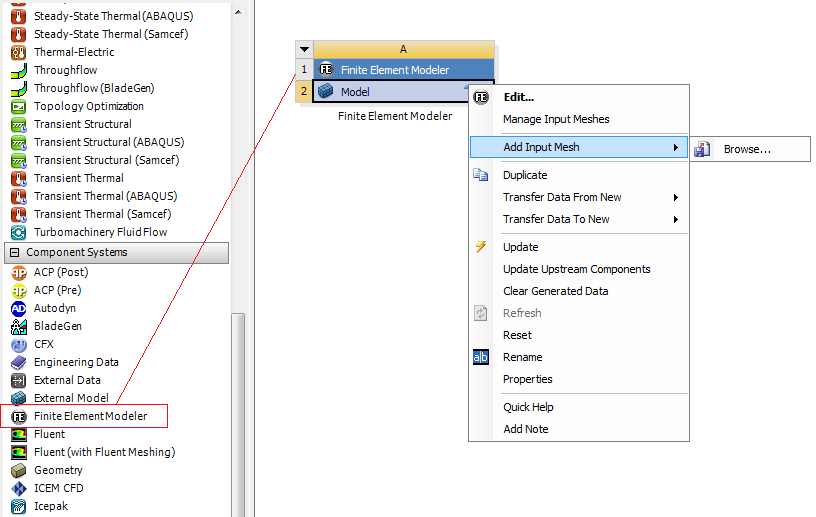Select Throughflow in the toolbox list
Screen dimensions: 816x517
[x=65, y=70]
